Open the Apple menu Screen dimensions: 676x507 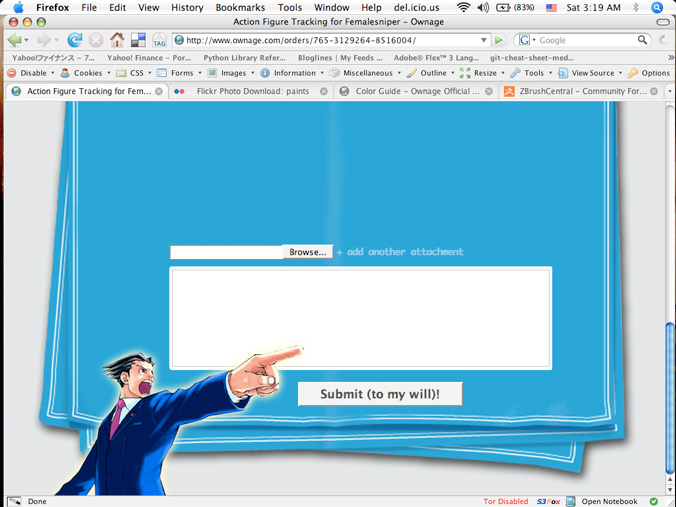[19, 7]
